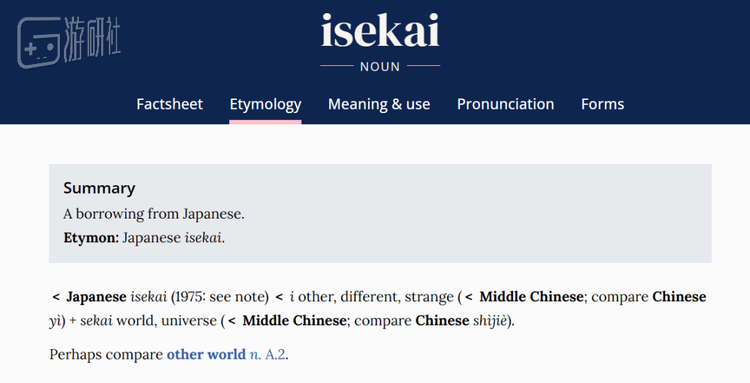Click the leading '<' symbol before Japanese
Viewport: 750px width, 383px height.
pos(55,297)
